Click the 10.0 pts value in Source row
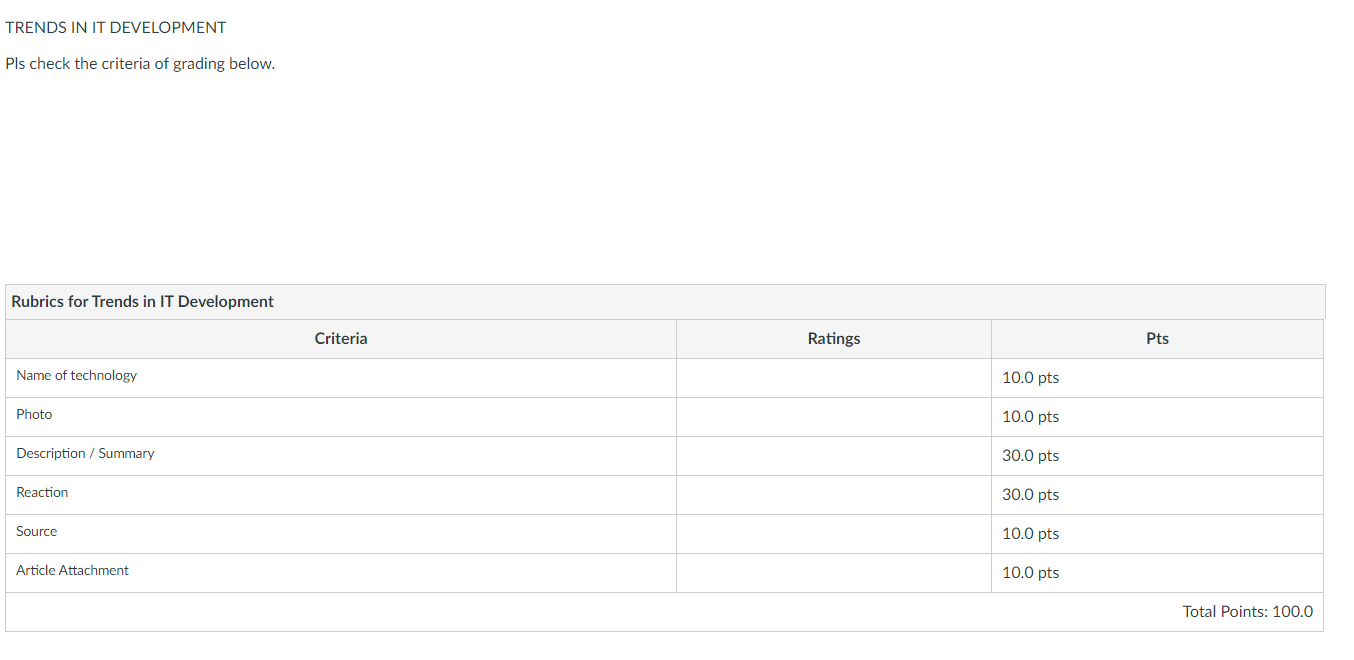The height and width of the screenshot is (660, 1354). [1030, 534]
